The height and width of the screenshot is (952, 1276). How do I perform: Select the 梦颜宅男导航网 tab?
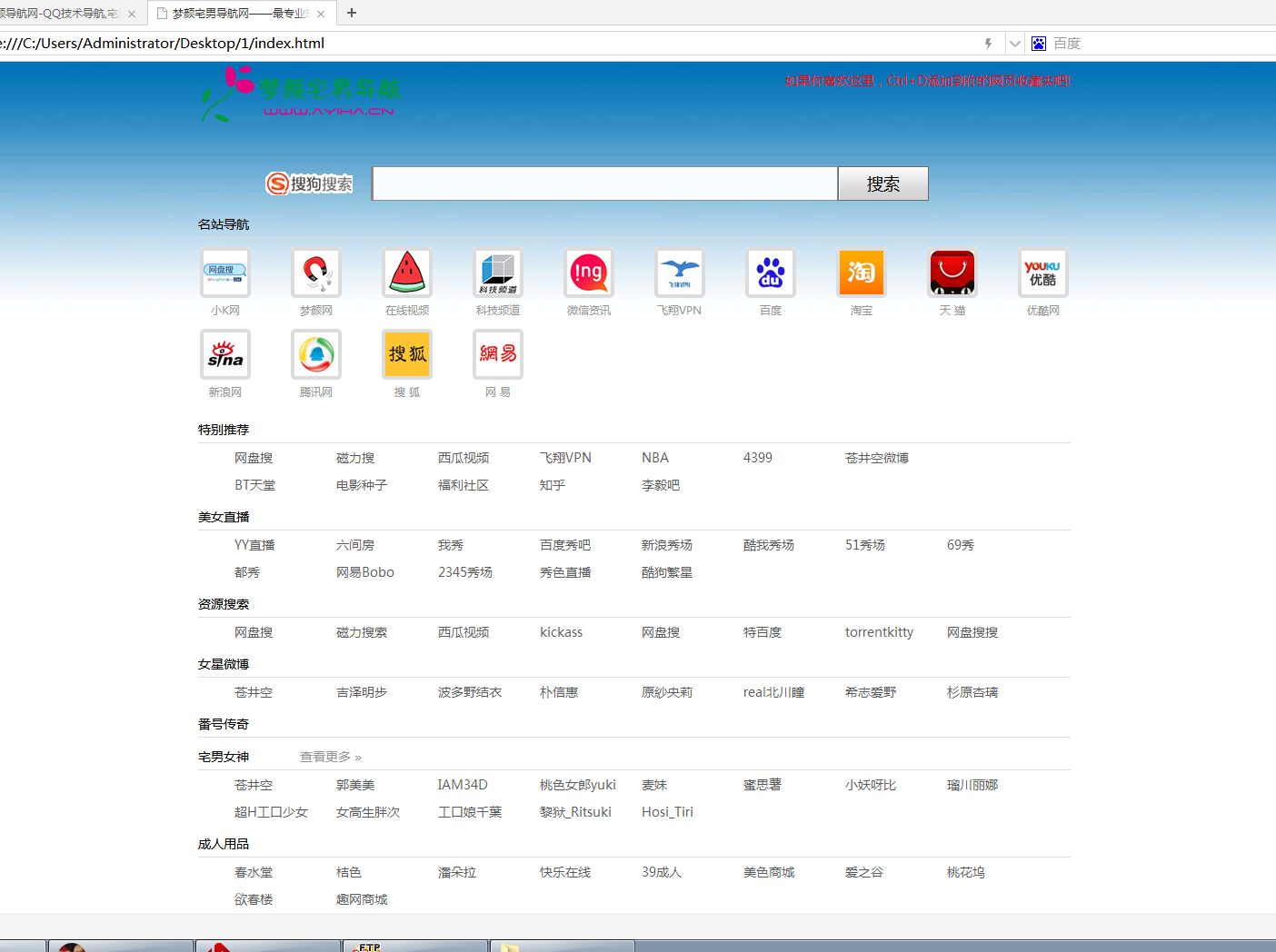coord(241,14)
